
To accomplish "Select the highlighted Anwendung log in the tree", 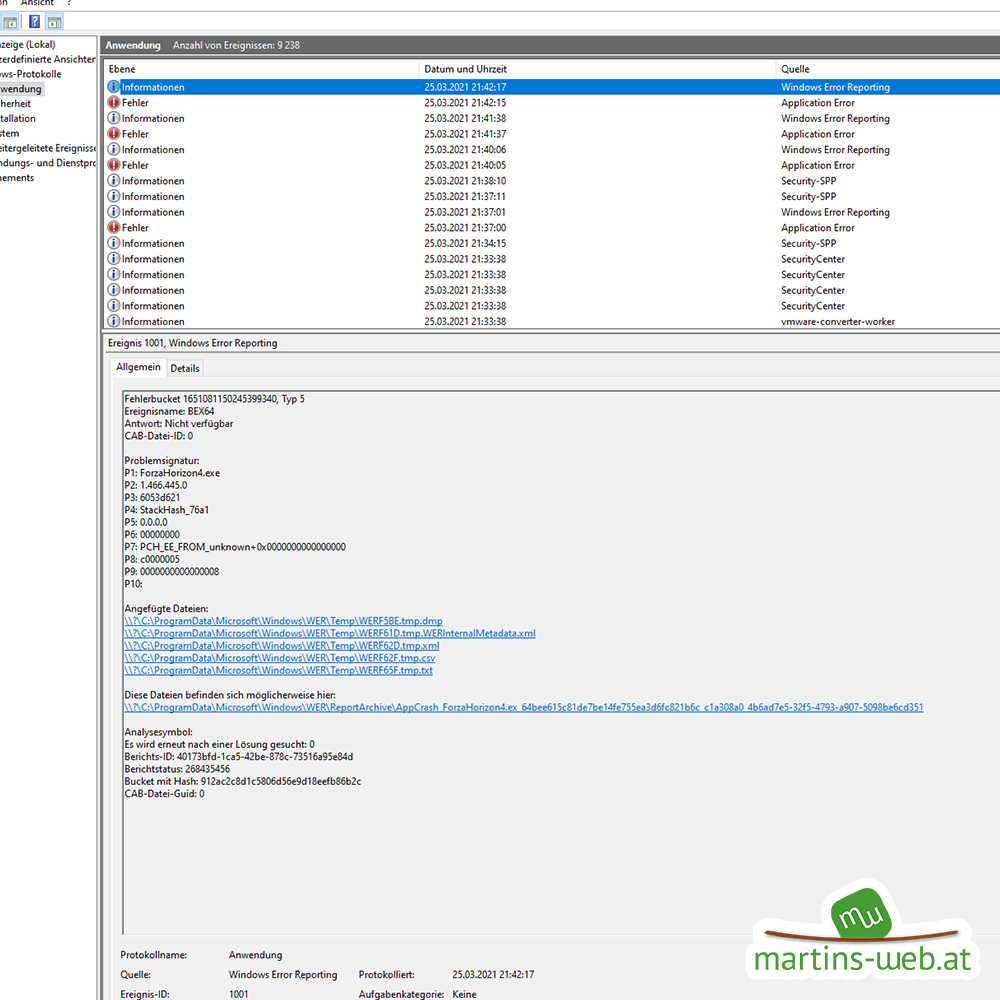I will click(x=21, y=89).
